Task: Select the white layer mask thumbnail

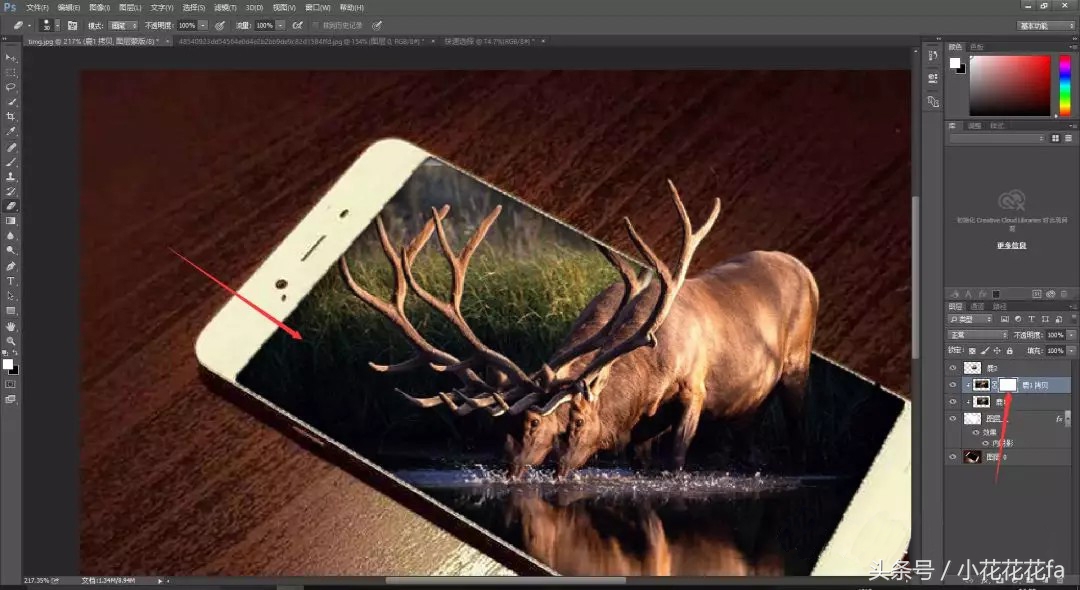Action: coord(1008,385)
